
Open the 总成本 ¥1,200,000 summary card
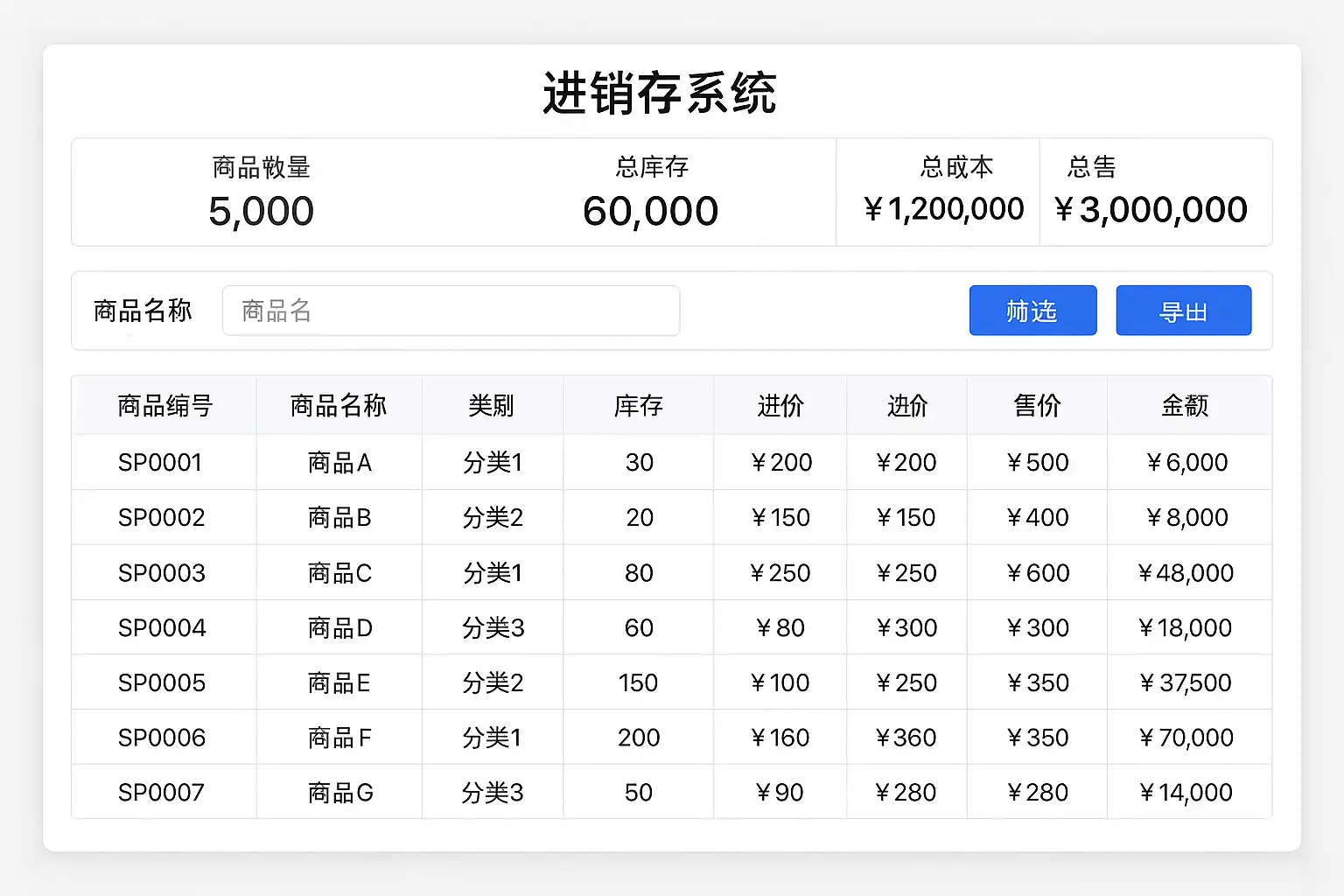coord(943,192)
